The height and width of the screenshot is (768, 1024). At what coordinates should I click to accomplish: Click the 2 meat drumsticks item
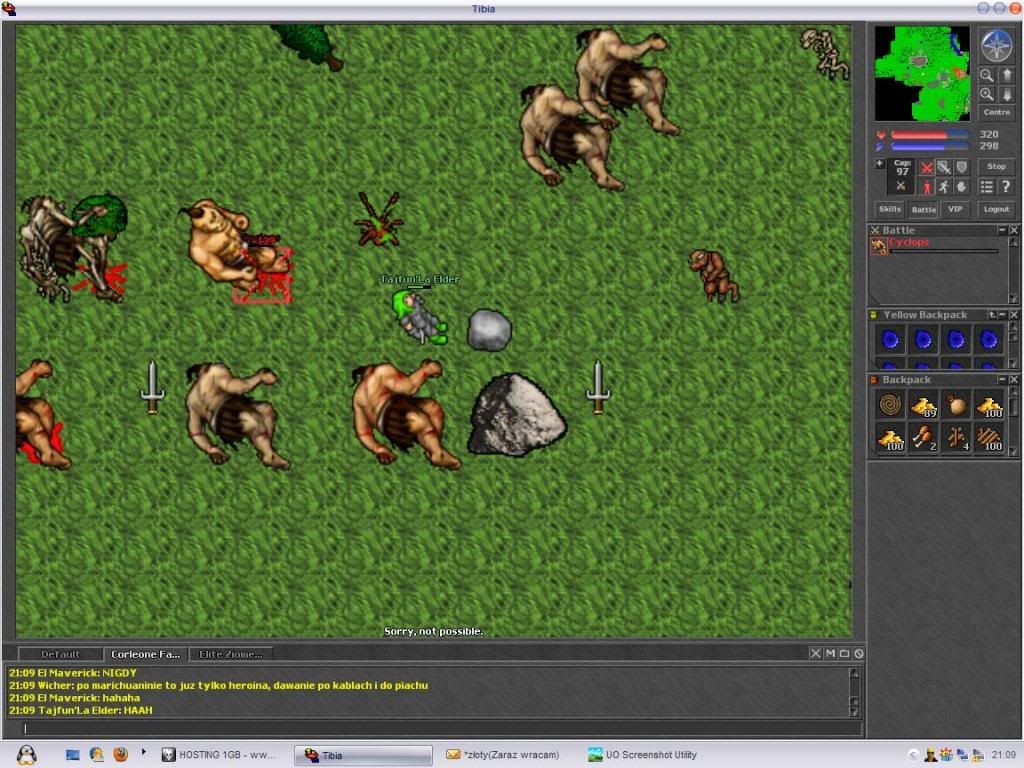[923, 438]
